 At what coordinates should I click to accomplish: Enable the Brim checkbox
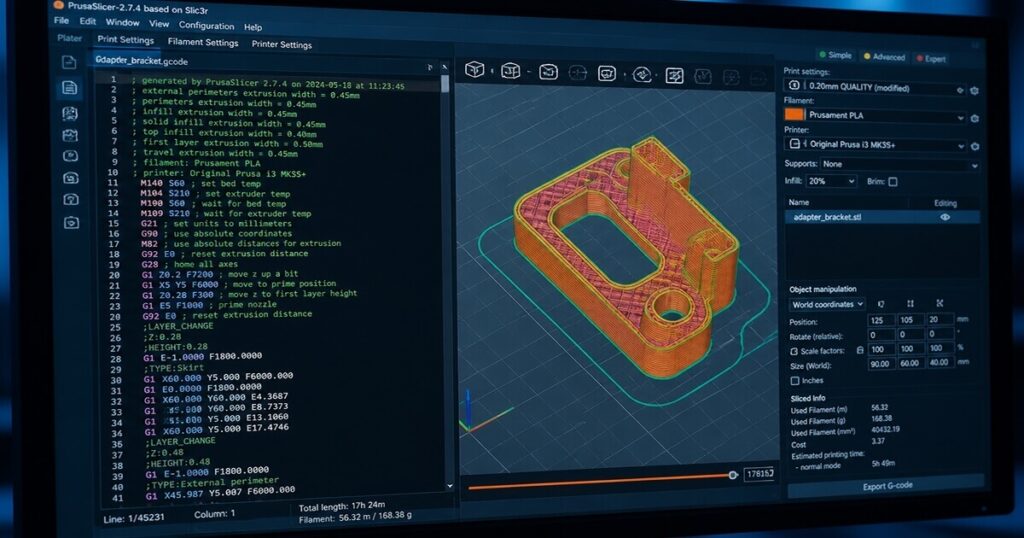click(893, 182)
